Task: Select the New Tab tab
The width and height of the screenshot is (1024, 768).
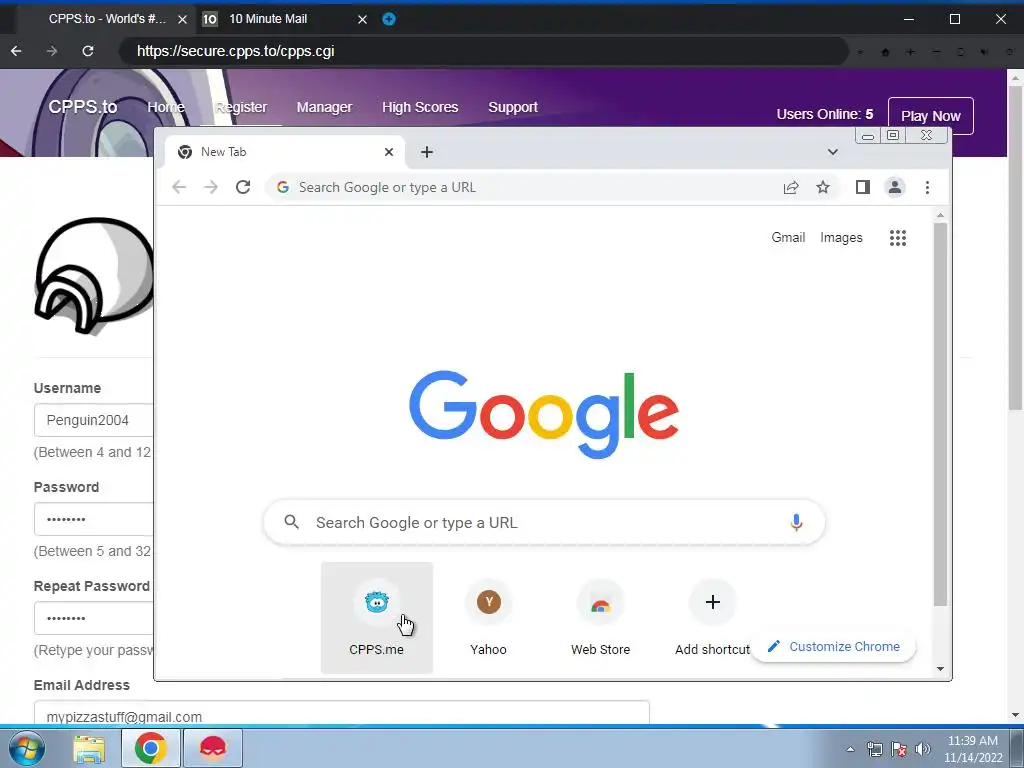Action: tap(284, 152)
